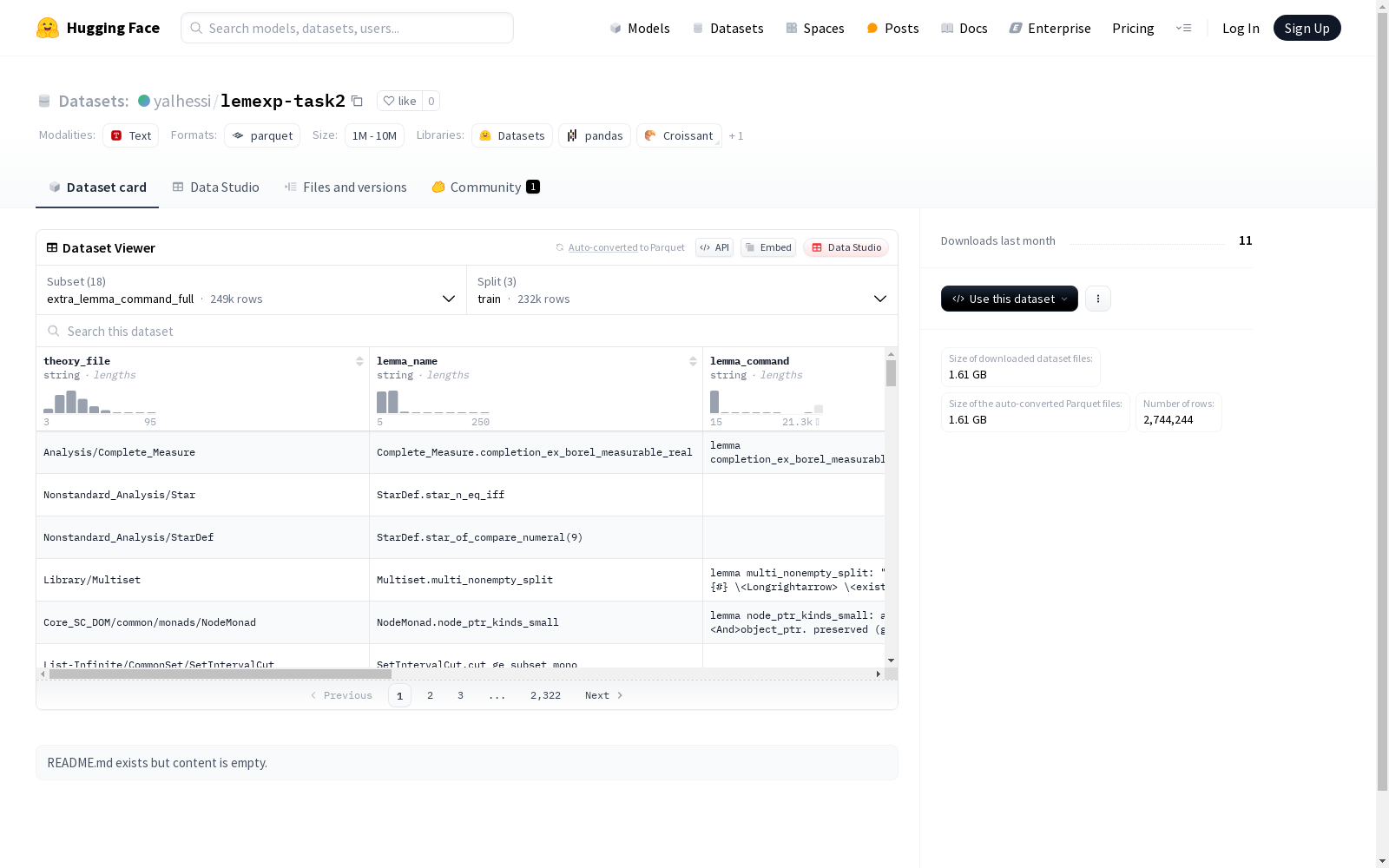Open Docs from top navigation
Screen dimensions: 1389x868
pyautogui.click(x=964, y=28)
